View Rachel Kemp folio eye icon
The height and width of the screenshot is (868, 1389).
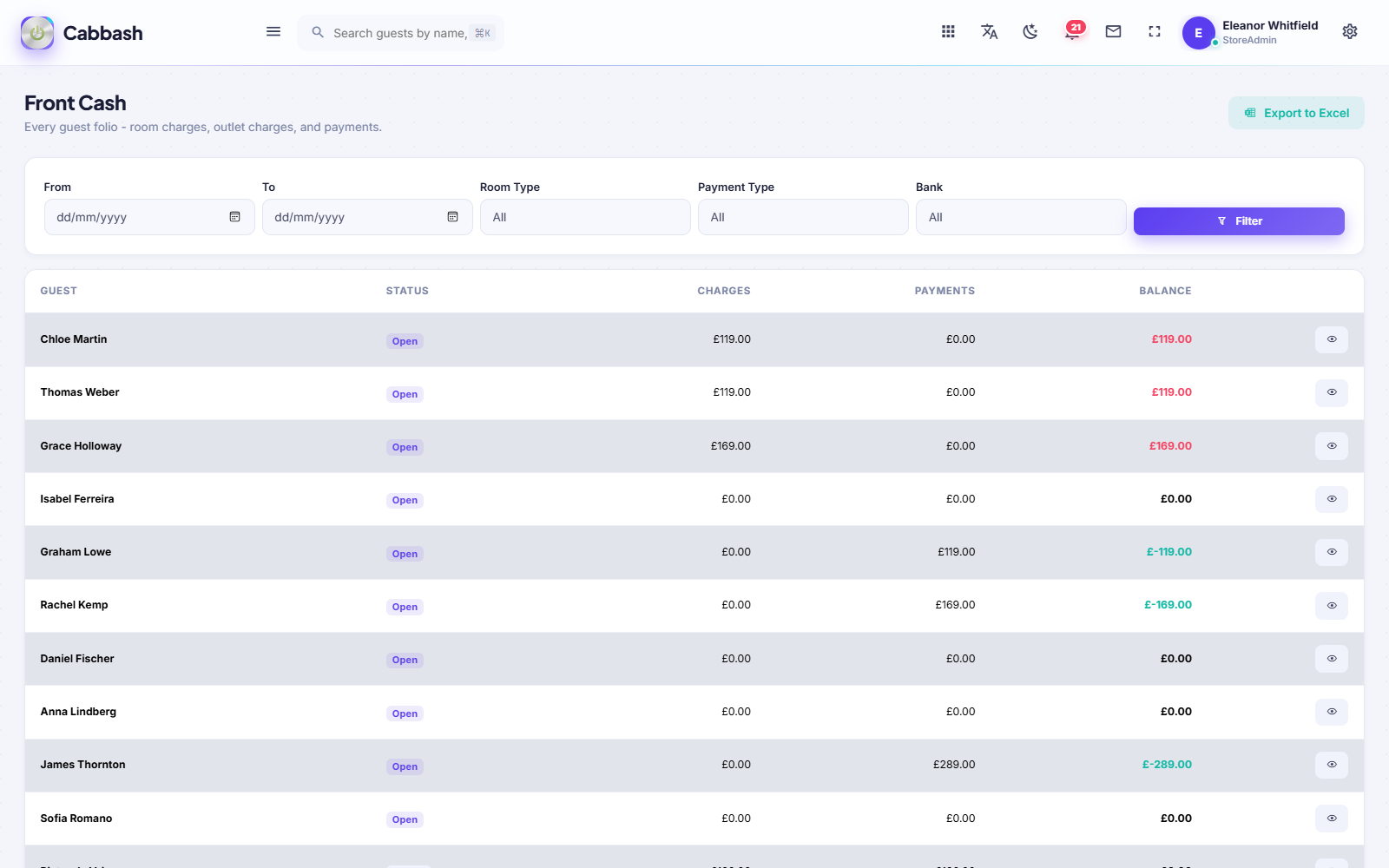[1332, 606]
